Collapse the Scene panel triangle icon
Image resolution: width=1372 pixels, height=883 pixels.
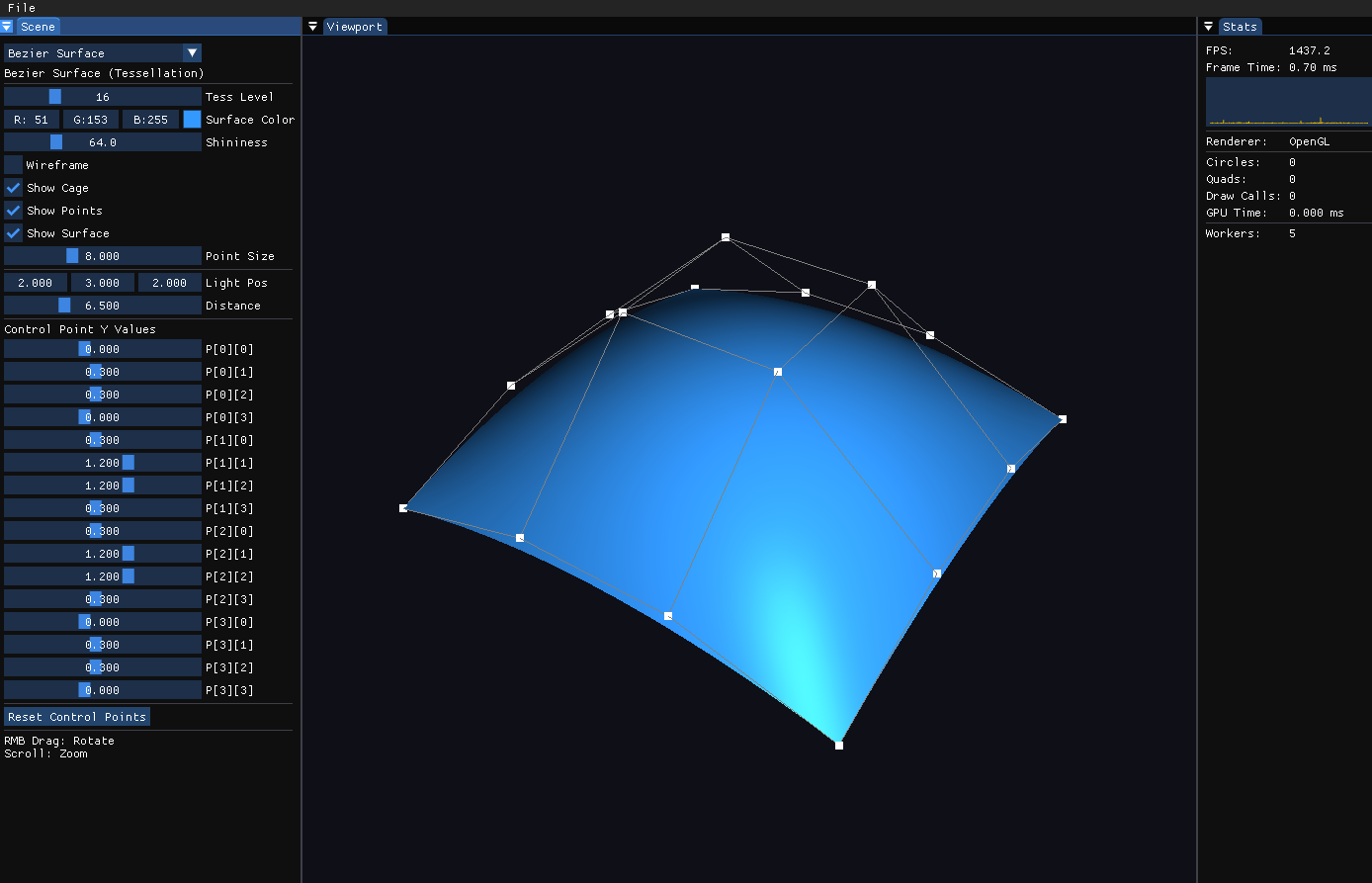tap(7, 27)
